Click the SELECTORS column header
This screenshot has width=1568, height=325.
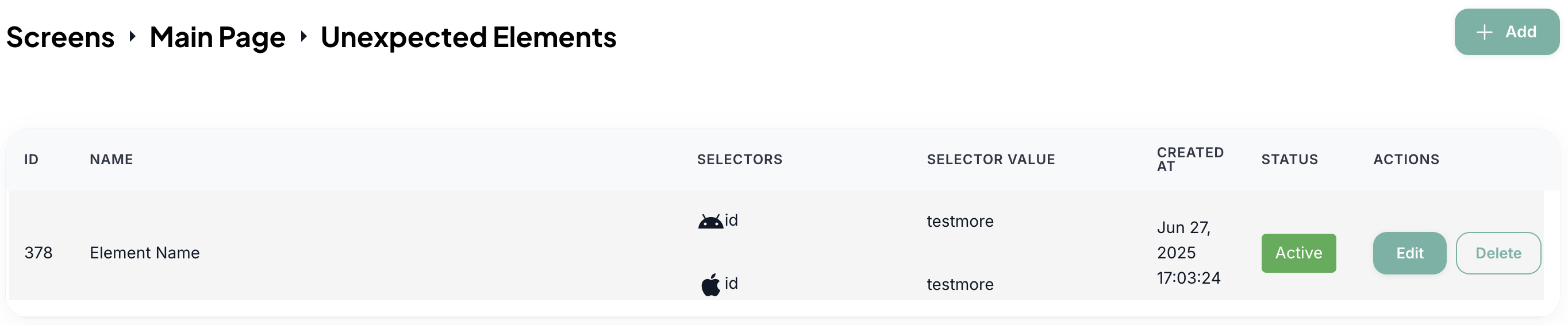pos(739,160)
